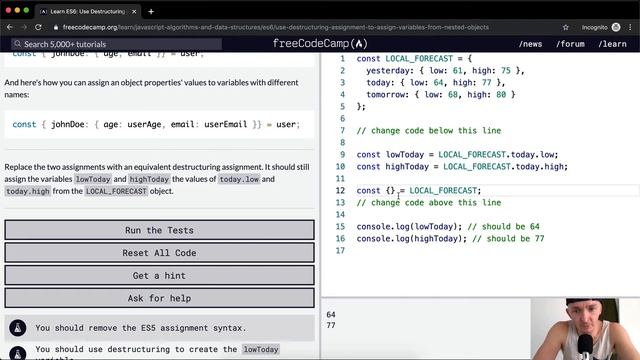Click 'You should remove the ES5 assignment syntax.'

click(x=141, y=328)
